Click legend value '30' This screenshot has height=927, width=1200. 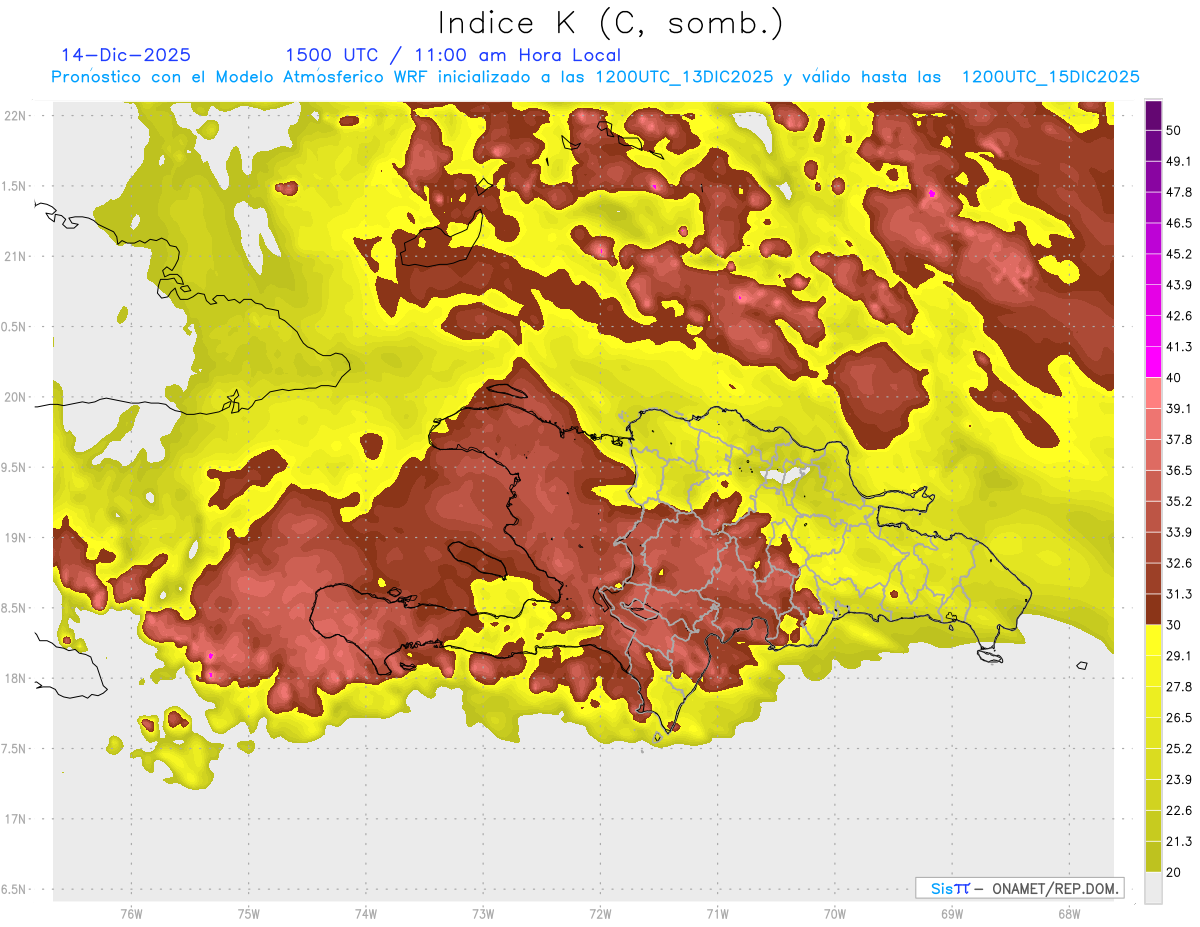(x=1174, y=625)
